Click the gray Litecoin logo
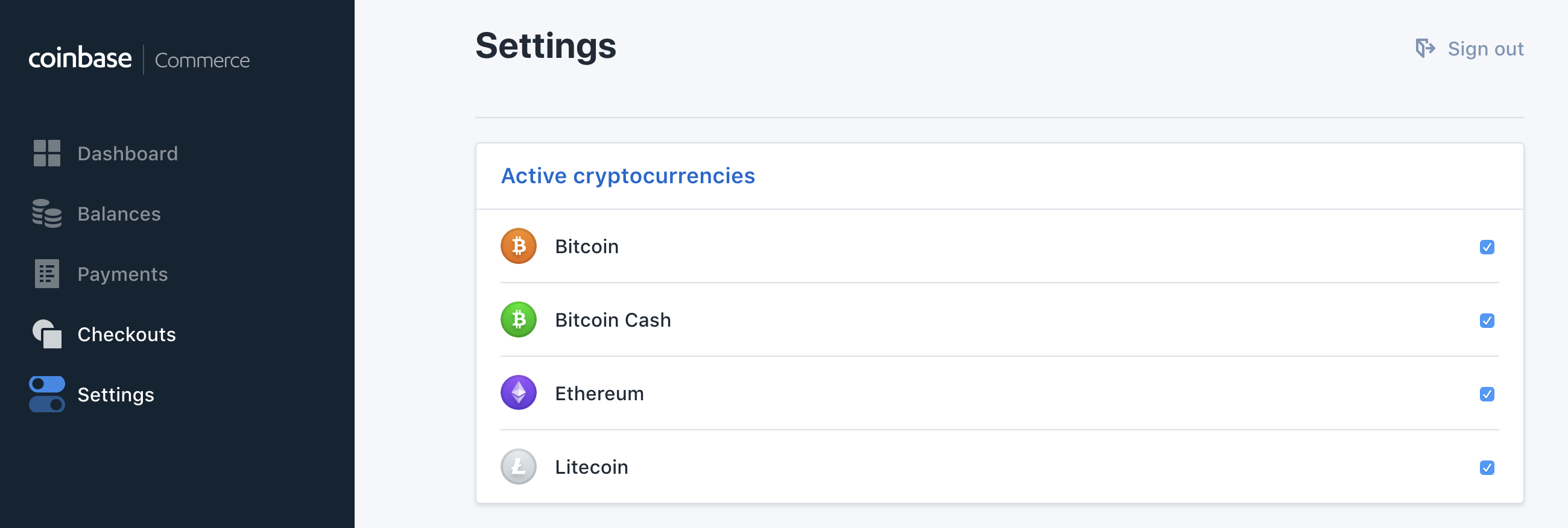This screenshot has width=1568, height=528. coord(518,466)
